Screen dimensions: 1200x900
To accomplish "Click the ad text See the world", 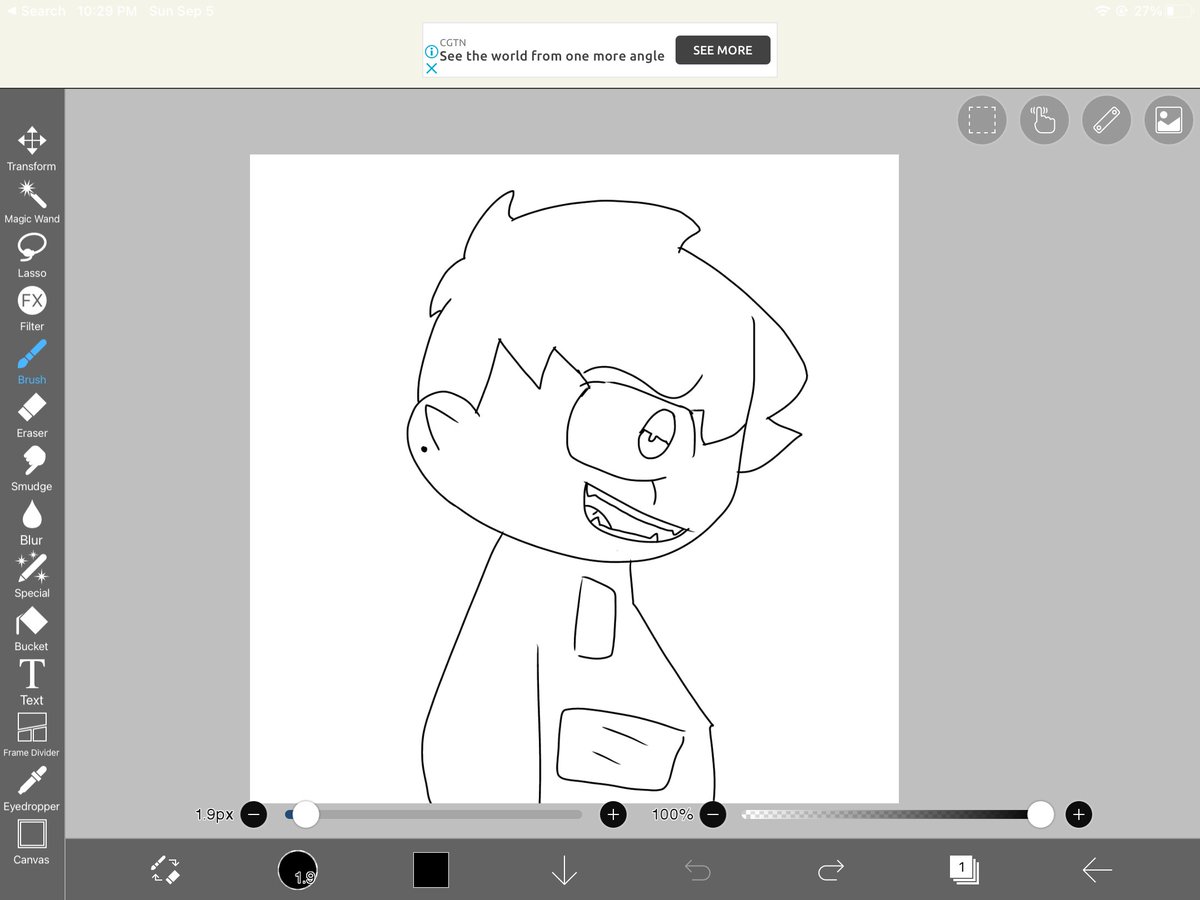I will [552, 56].
